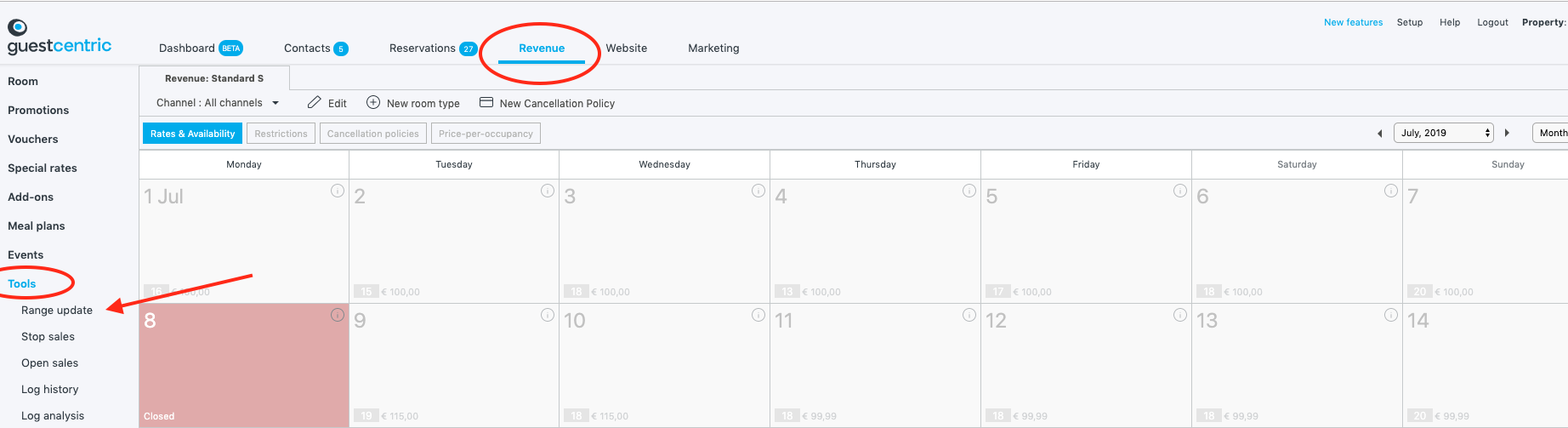Click the New Cancellation Policy card icon
This screenshot has width=1568, height=428.
click(x=486, y=102)
